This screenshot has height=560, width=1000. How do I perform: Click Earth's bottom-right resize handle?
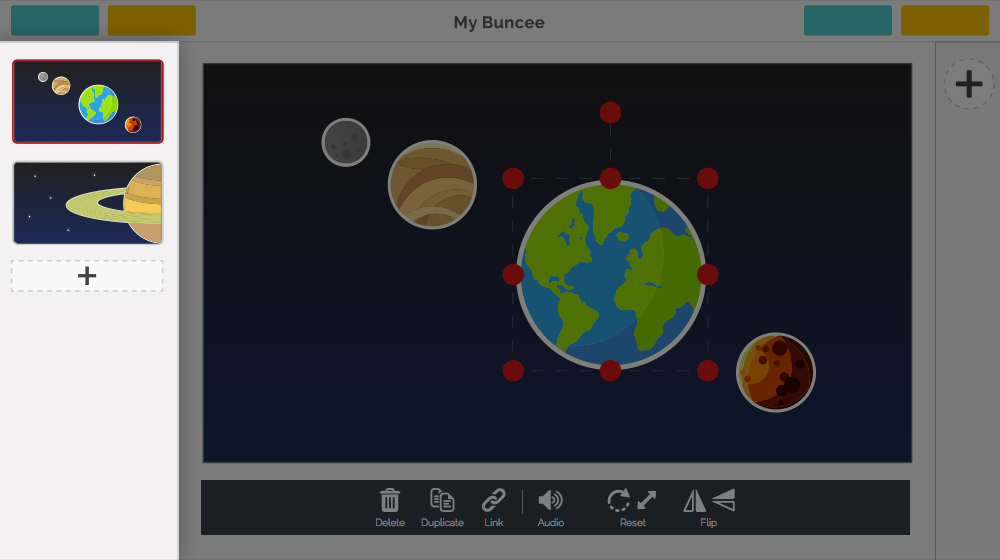click(x=707, y=371)
